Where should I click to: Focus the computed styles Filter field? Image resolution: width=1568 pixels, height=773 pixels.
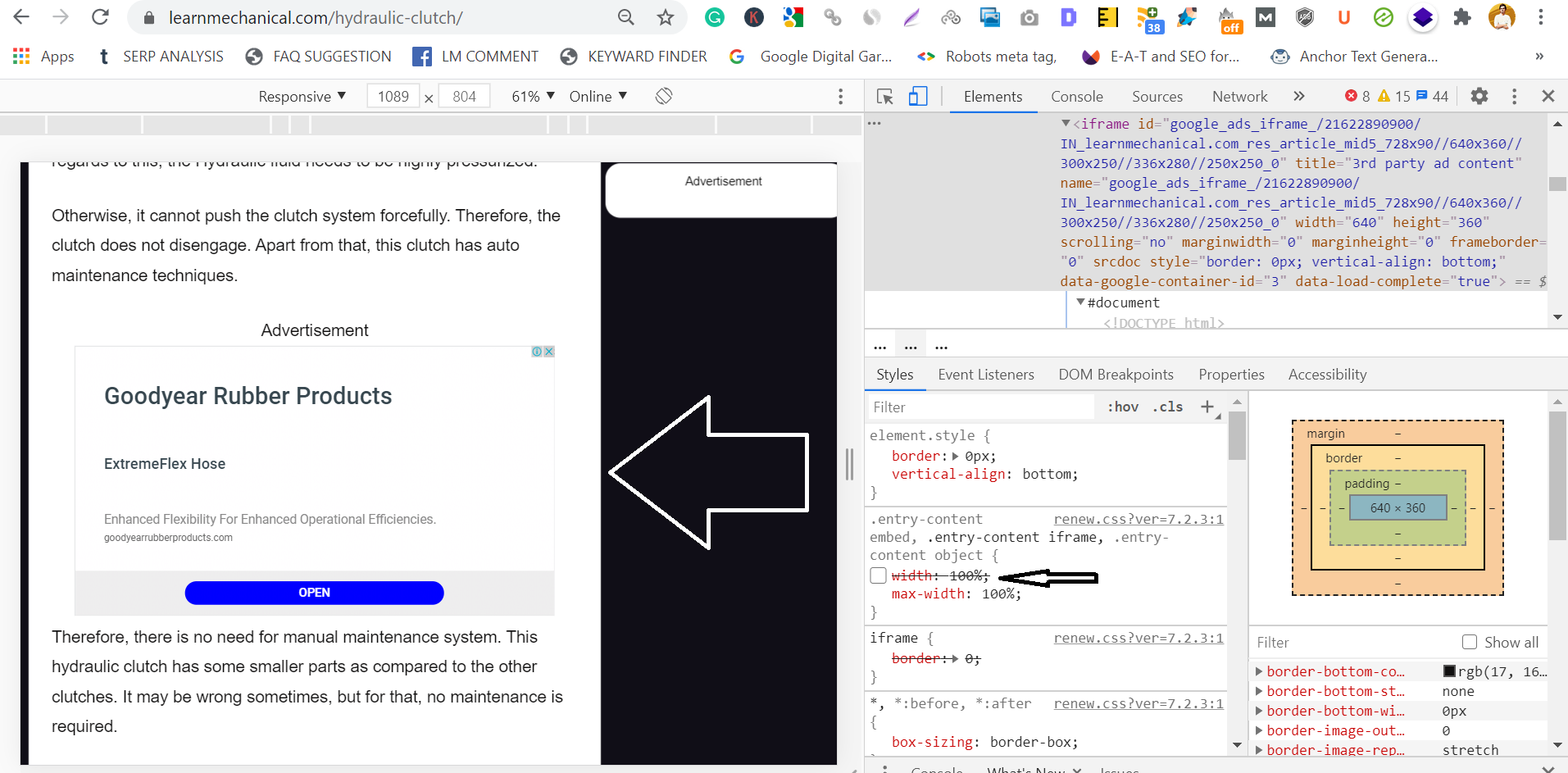[x=1353, y=643]
